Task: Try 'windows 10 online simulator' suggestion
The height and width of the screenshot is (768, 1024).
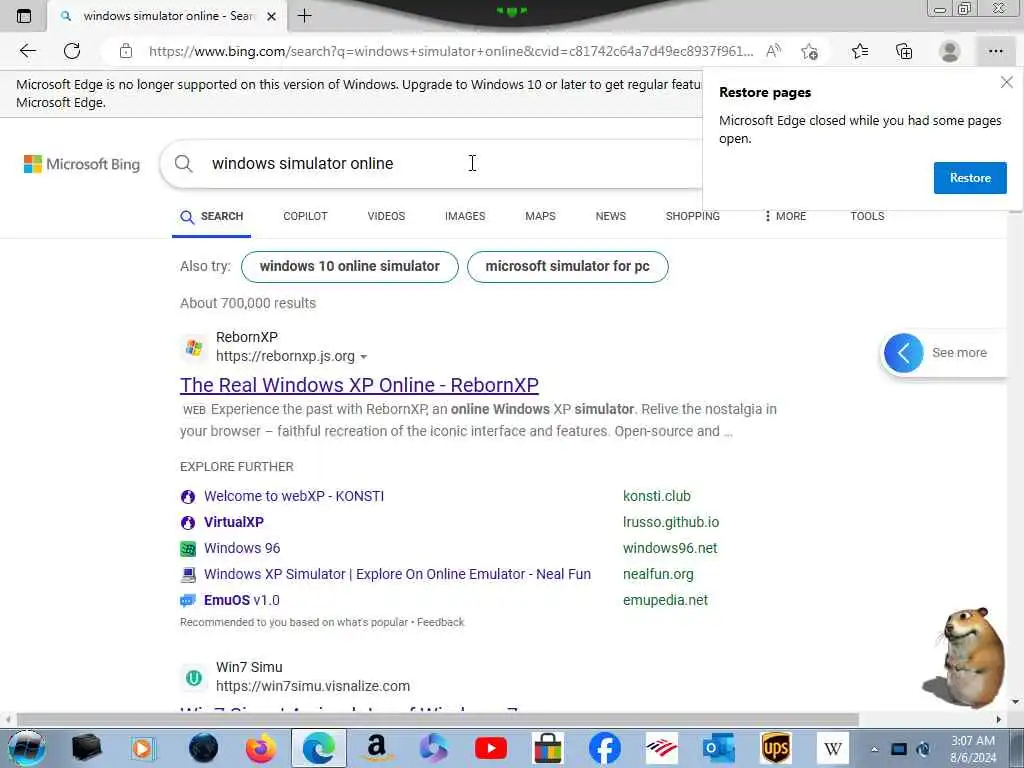Action: tap(349, 266)
